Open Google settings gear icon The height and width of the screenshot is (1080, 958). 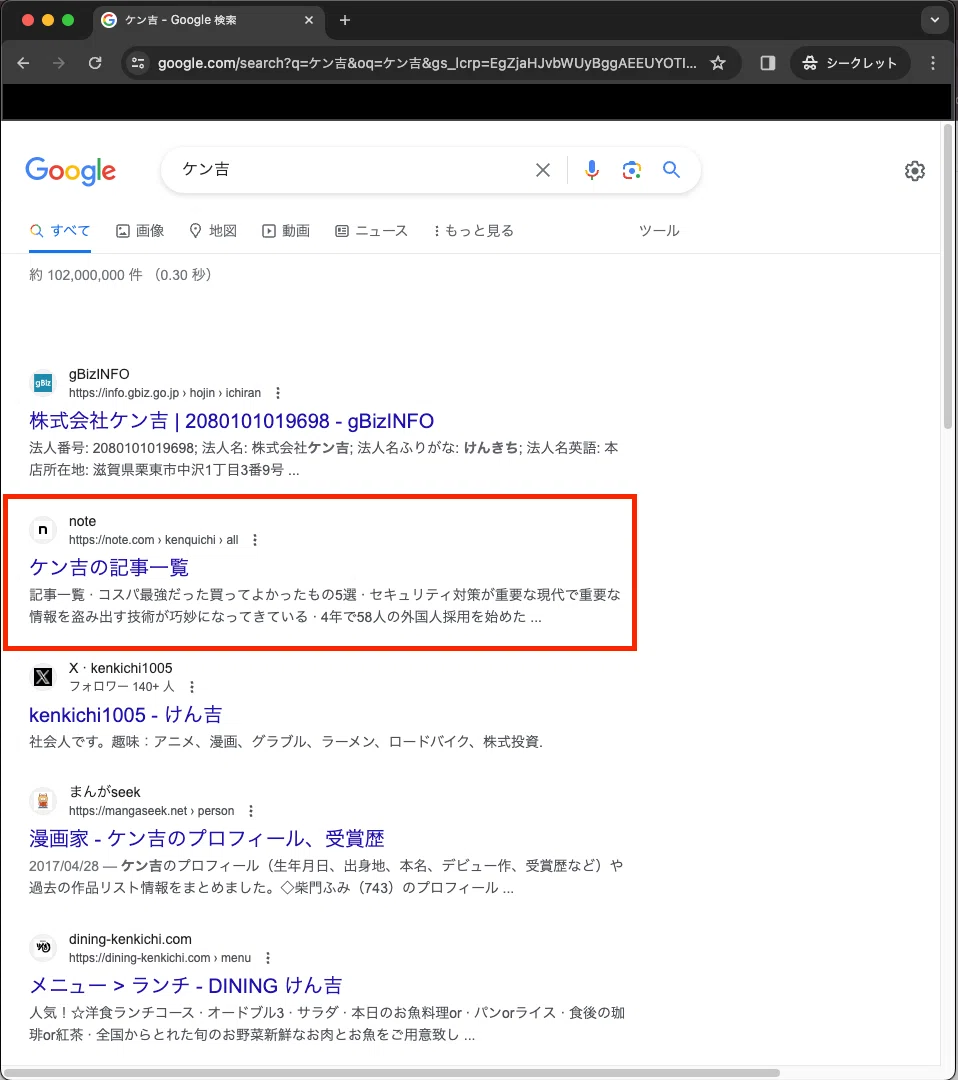(915, 171)
